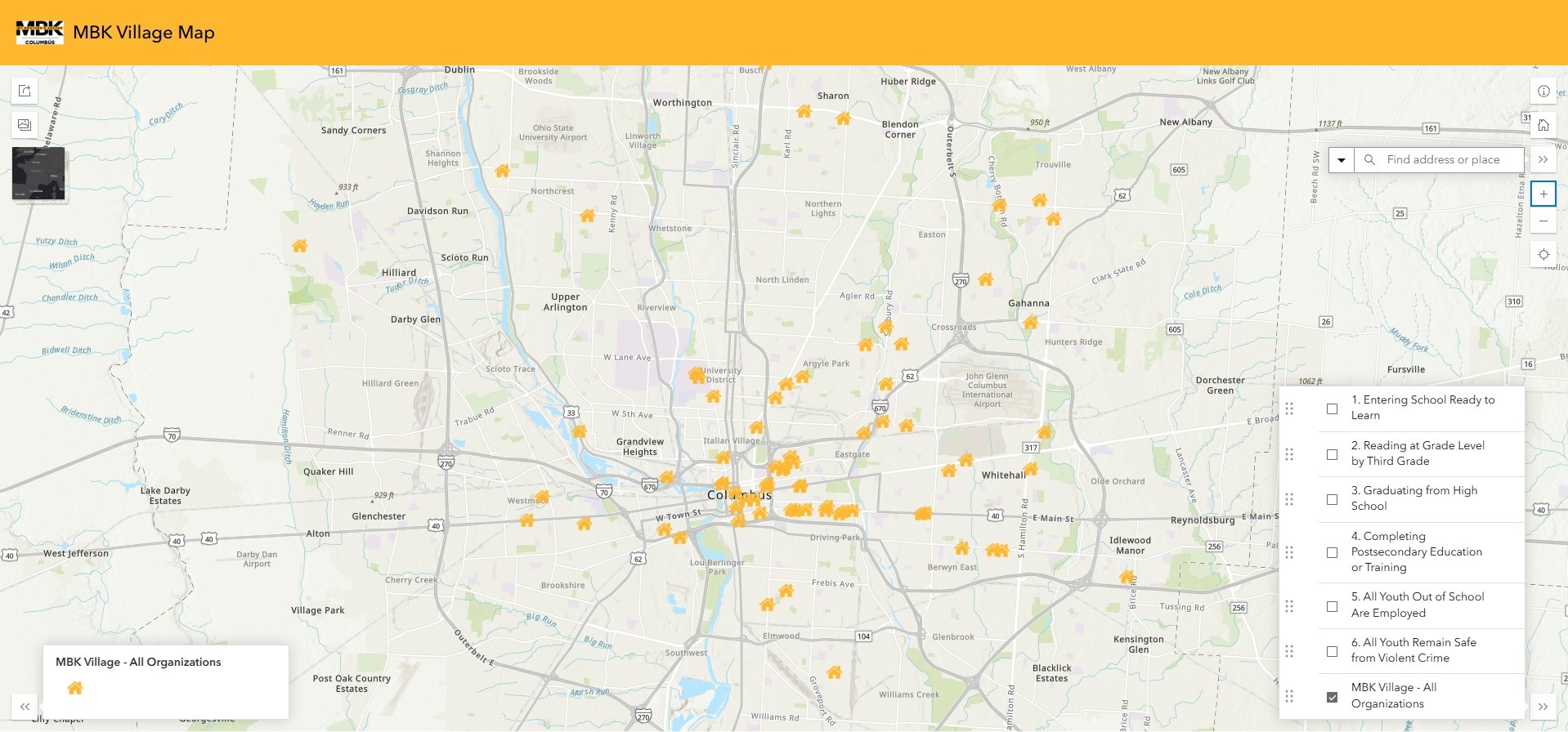Click the MBK Columbus logo
The height and width of the screenshot is (732, 1568).
pyautogui.click(x=39, y=33)
